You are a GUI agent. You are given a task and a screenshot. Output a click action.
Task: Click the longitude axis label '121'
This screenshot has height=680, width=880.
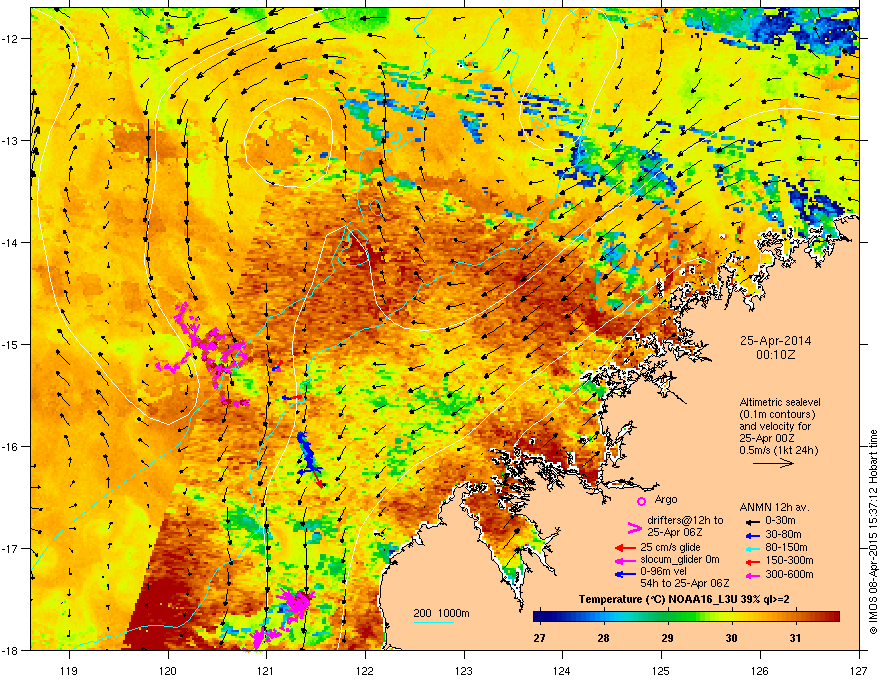coord(267,670)
